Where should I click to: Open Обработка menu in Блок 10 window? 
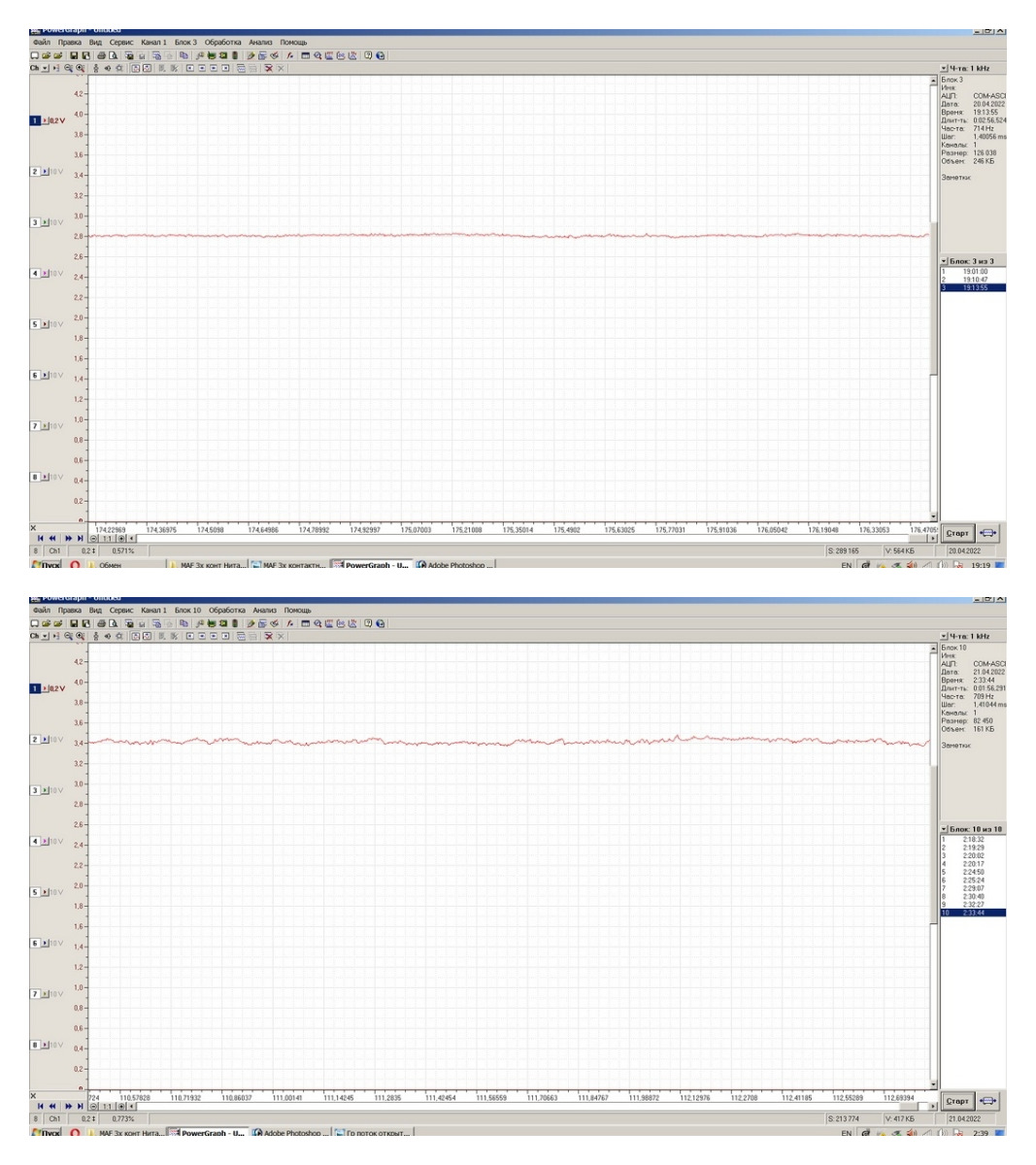226,611
